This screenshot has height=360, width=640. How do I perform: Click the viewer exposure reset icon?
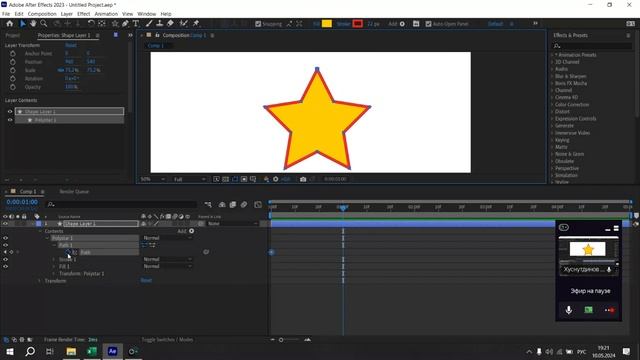click(x=276, y=179)
